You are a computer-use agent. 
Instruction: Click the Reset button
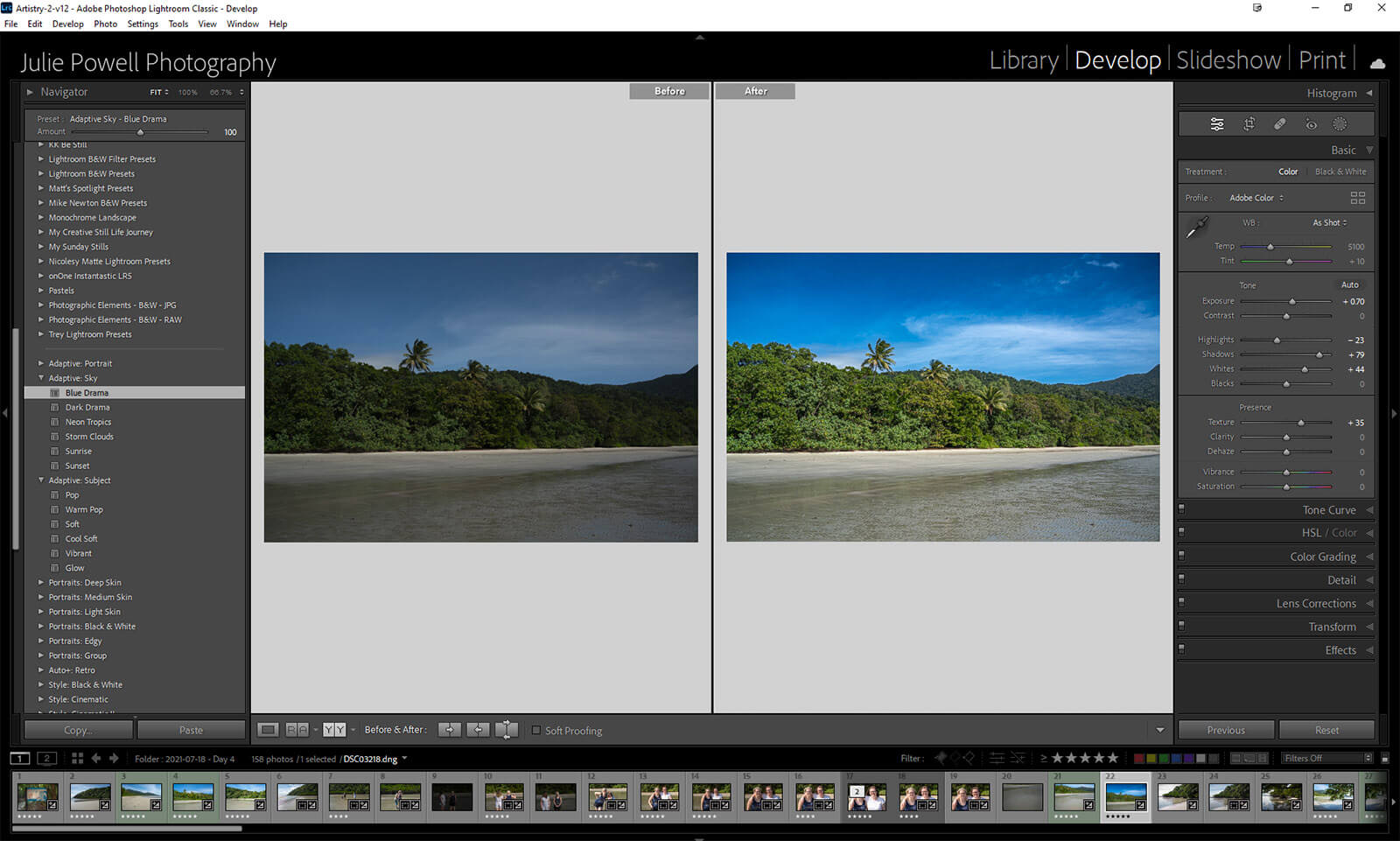click(x=1326, y=731)
